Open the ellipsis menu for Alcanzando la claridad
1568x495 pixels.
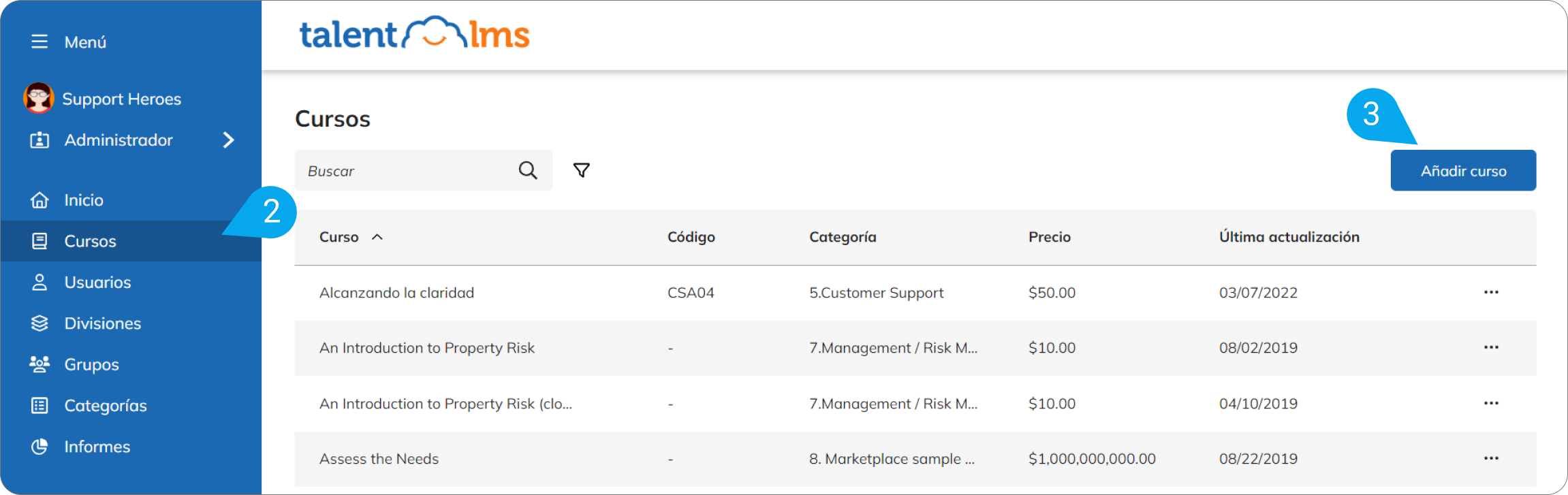point(1490,292)
